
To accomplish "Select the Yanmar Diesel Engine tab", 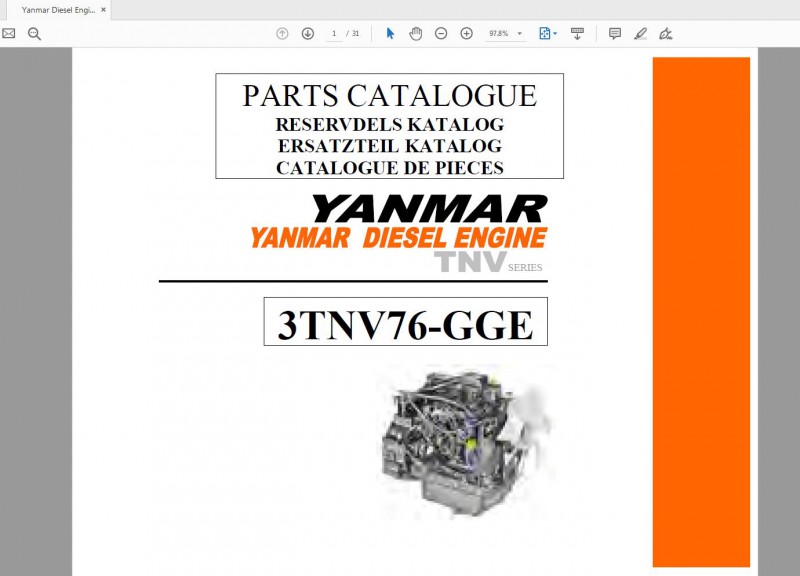I will pyautogui.click(x=58, y=10).
